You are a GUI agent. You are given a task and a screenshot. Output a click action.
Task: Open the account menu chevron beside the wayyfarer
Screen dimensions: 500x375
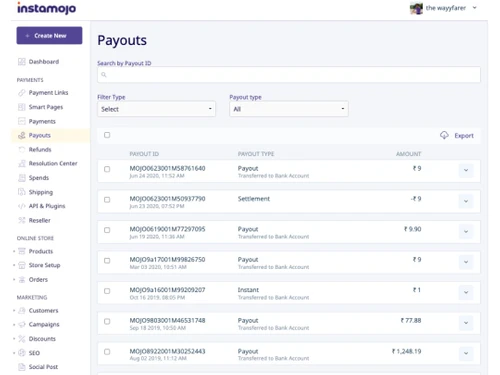pyautogui.click(x=475, y=8)
